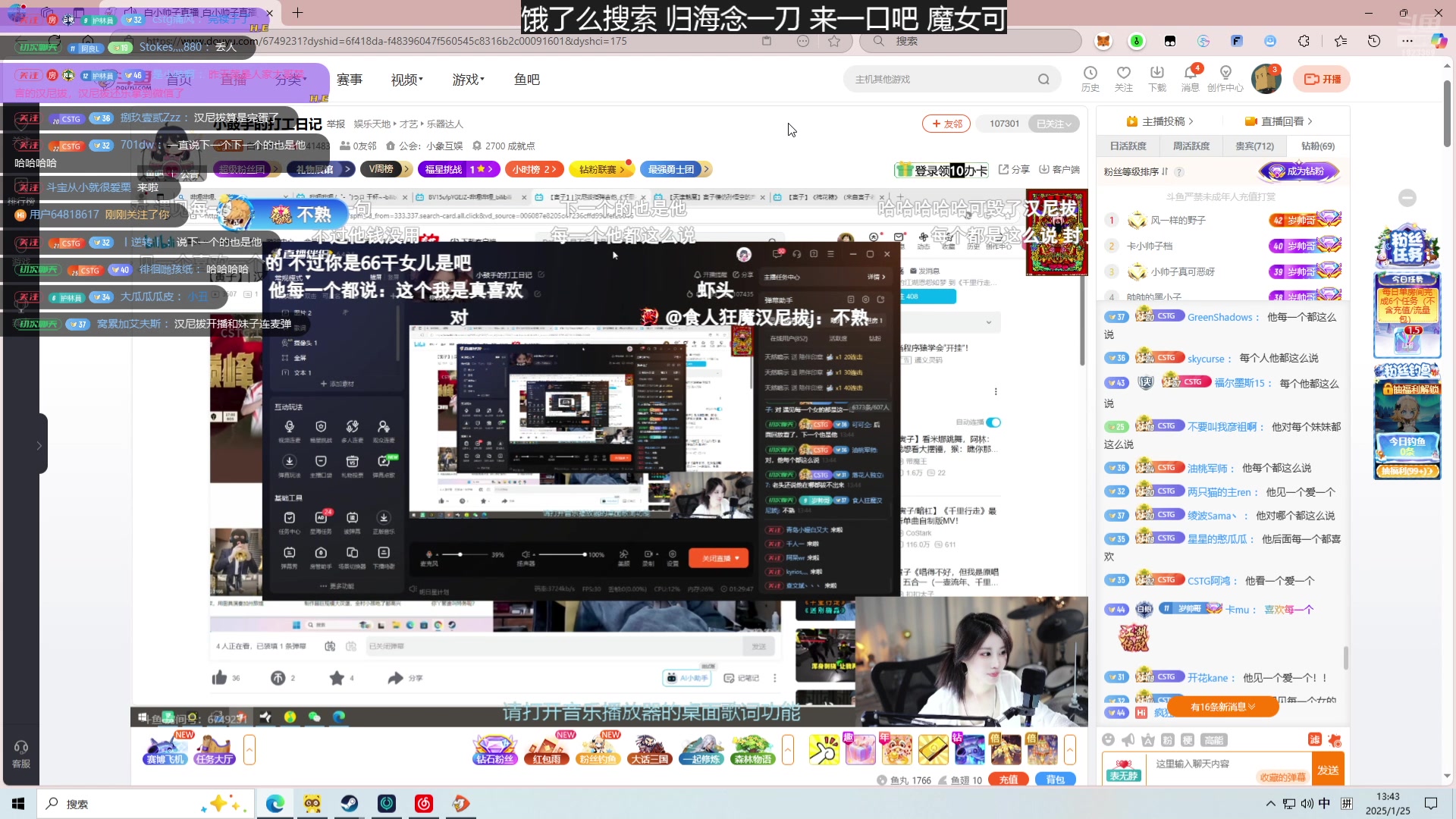
Task: Open the 红包雨 red packet rain icon
Action: 547,749
